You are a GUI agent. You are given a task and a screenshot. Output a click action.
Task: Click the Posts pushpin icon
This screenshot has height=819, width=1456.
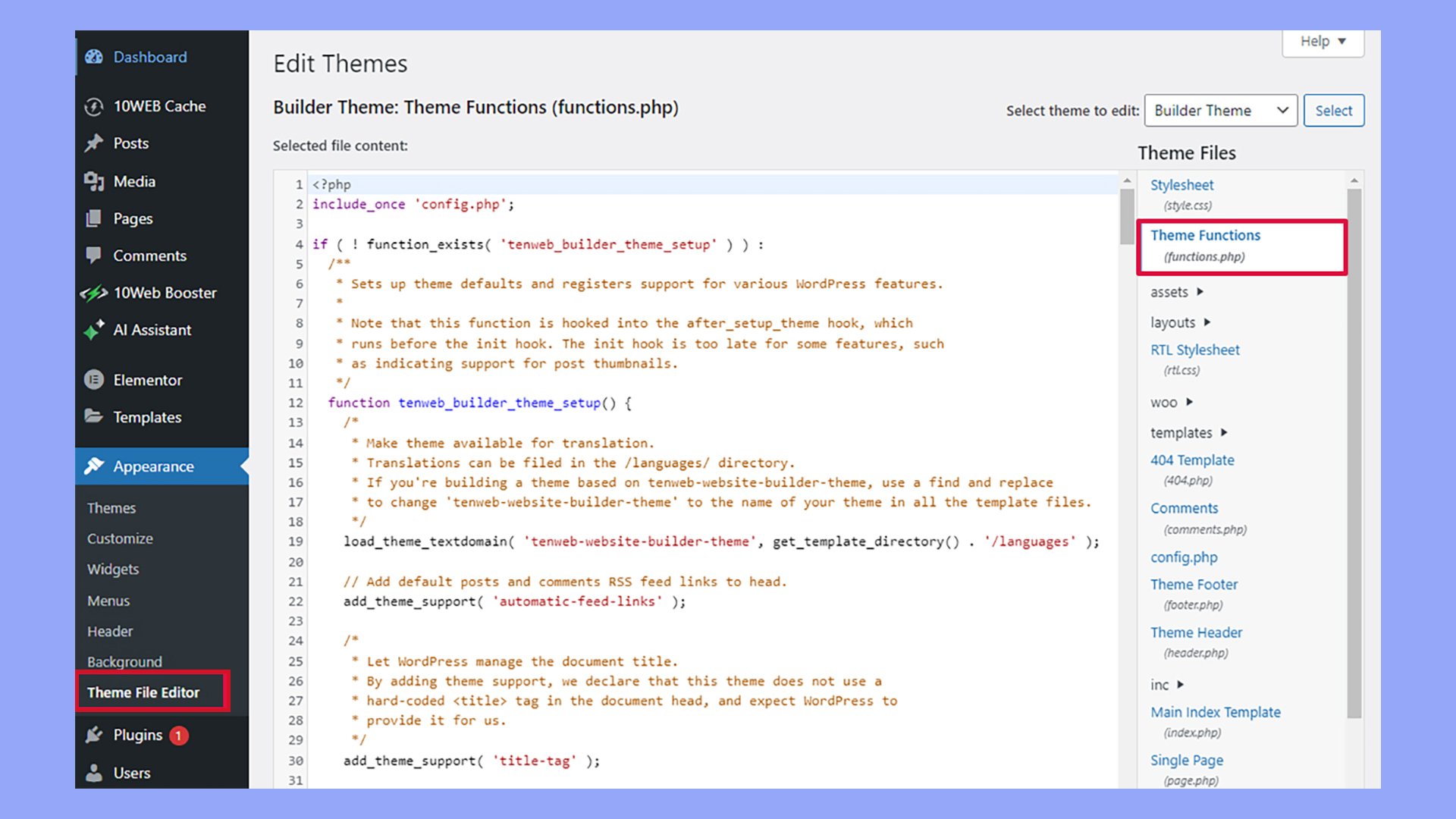pyautogui.click(x=93, y=143)
